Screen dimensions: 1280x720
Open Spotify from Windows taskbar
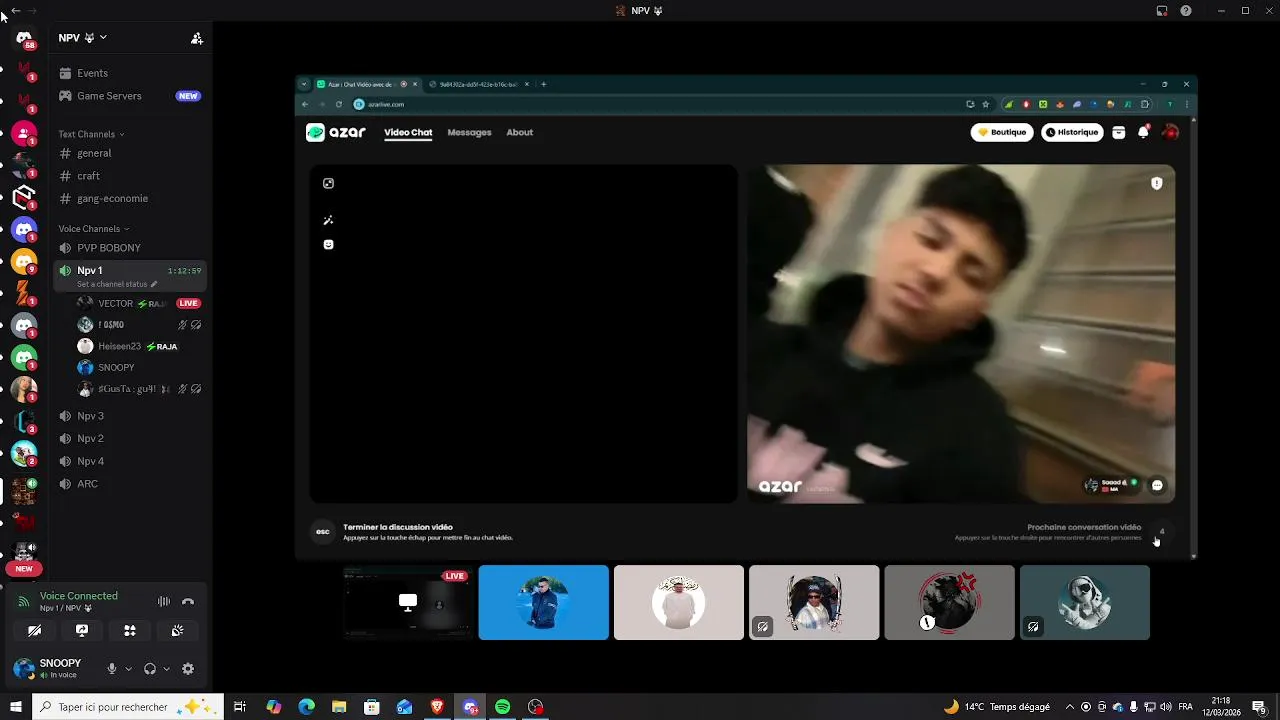click(503, 707)
